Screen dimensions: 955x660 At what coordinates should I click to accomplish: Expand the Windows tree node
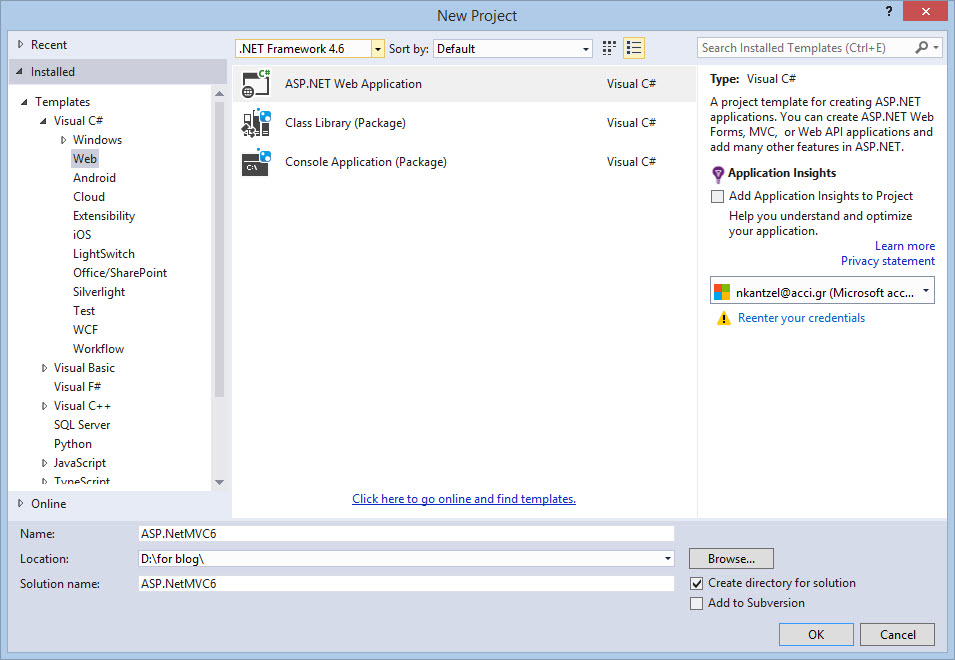click(63, 140)
